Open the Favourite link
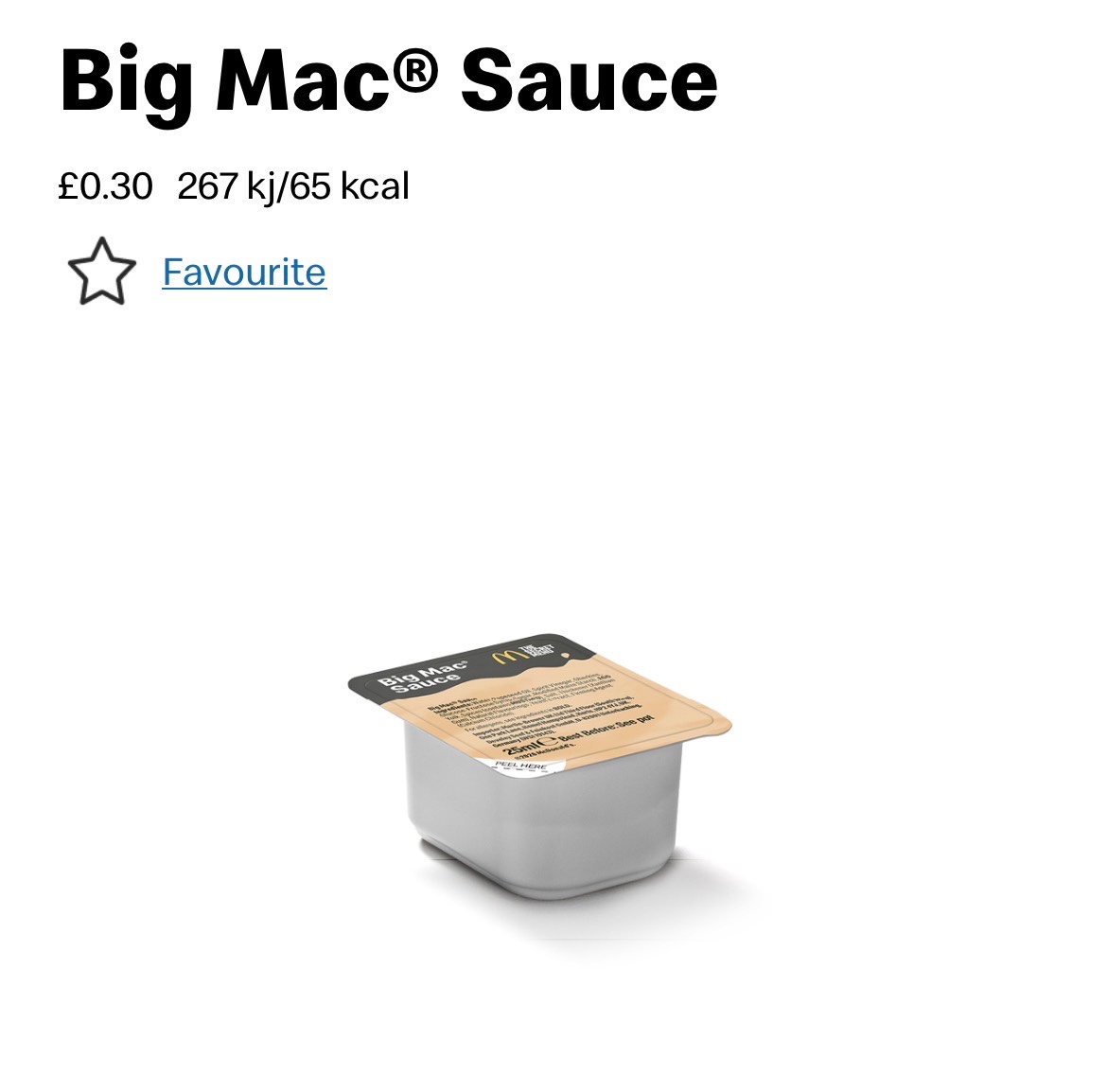Screen dimensions: 1107x1092 point(244,273)
